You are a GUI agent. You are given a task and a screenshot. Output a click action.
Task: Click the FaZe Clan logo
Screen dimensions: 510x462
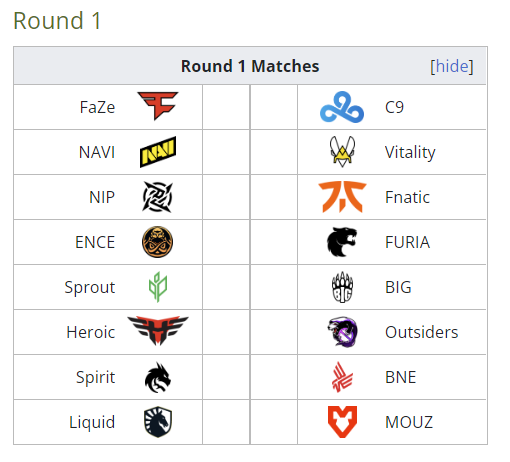pos(158,106)
